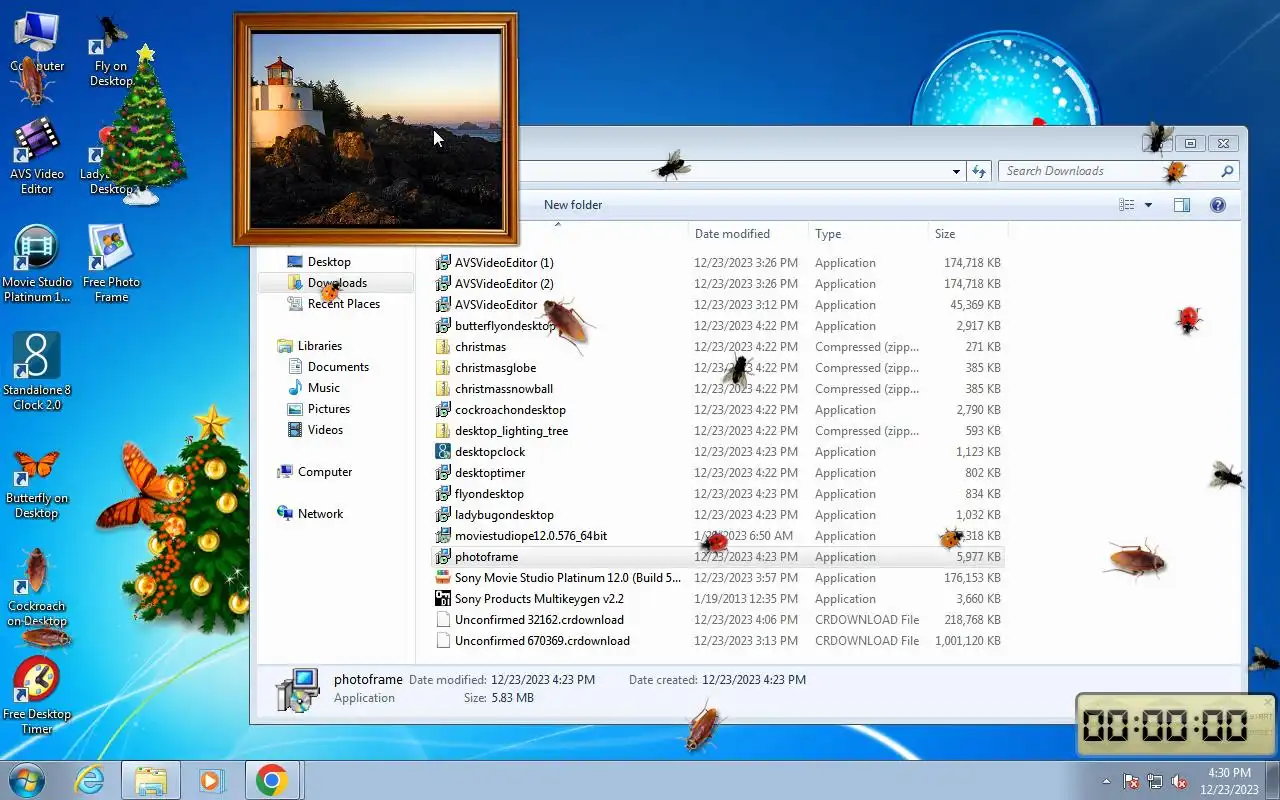Click the refresh address bar button
Image resolution: width=1280 pixels, height=800 pixels.
[x=980, y=171]
